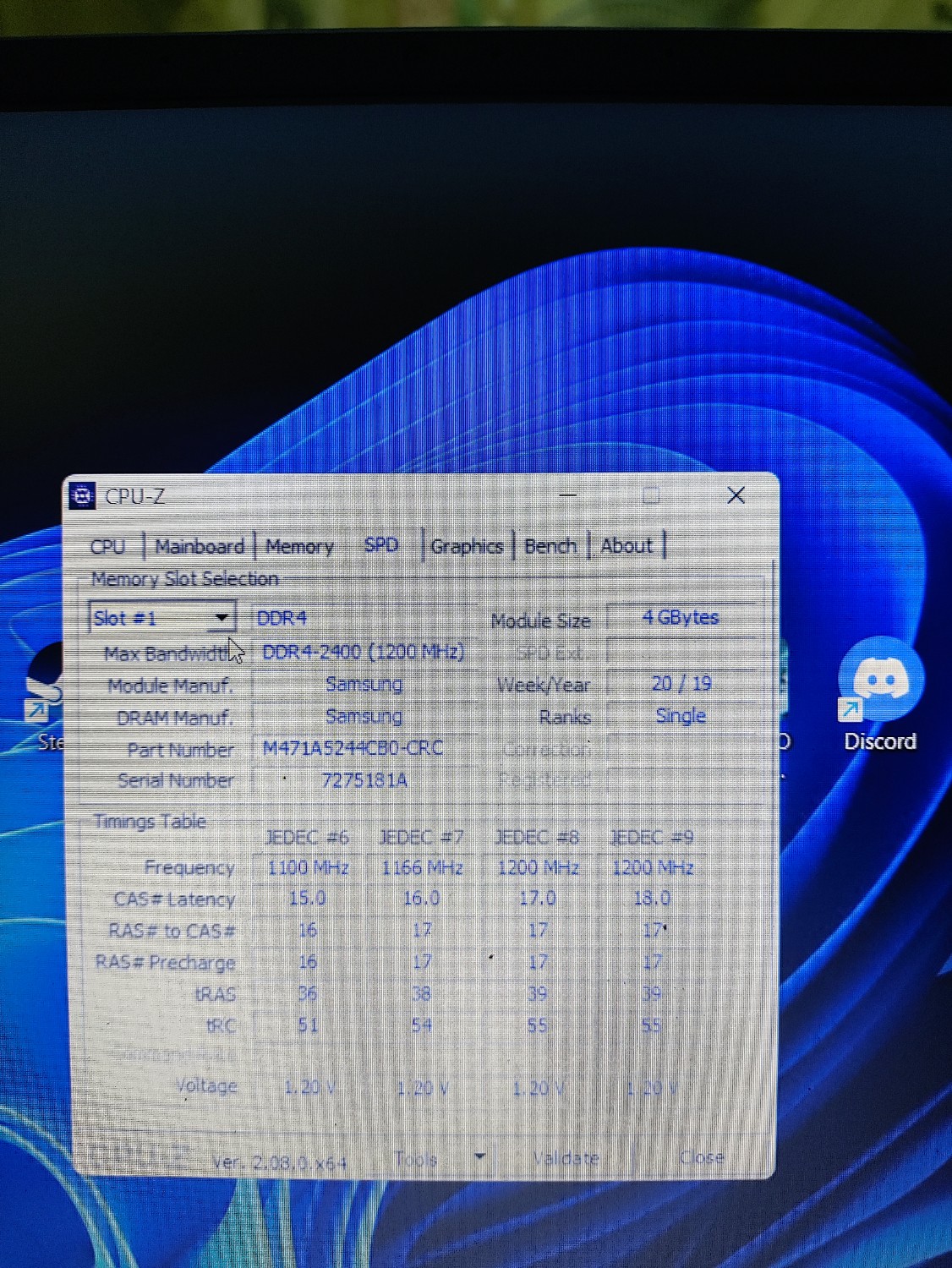Close the CPU-Z window
This screenshot has width=952, height=1268.
pyautogui.click(x=736, y=495)
